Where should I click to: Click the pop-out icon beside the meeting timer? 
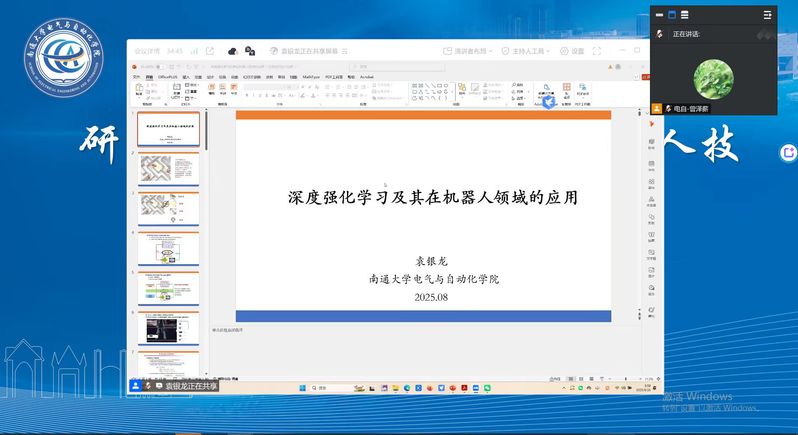[210, 51]
